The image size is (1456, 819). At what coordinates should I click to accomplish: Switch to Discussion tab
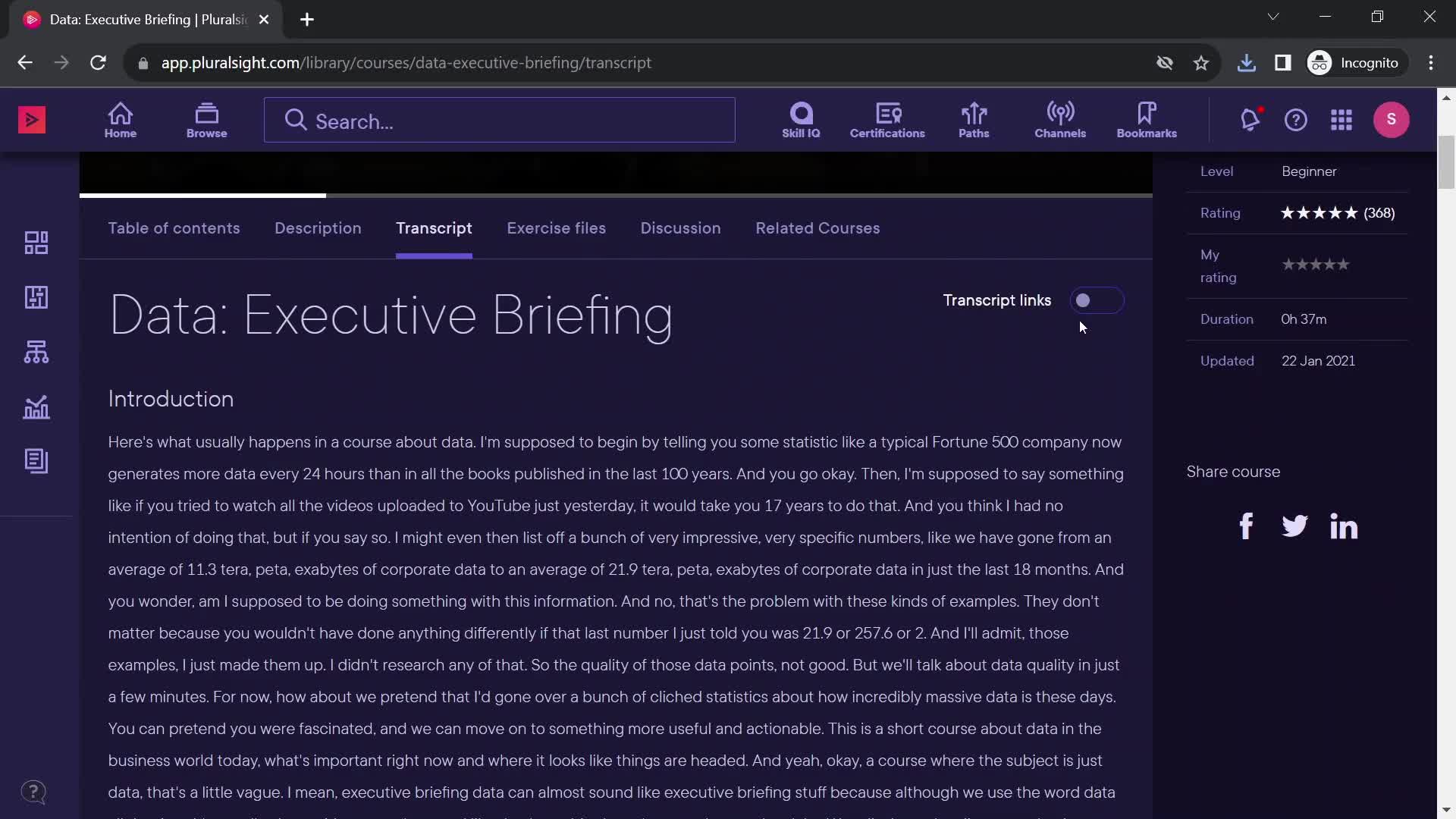[x=681, y=228]
